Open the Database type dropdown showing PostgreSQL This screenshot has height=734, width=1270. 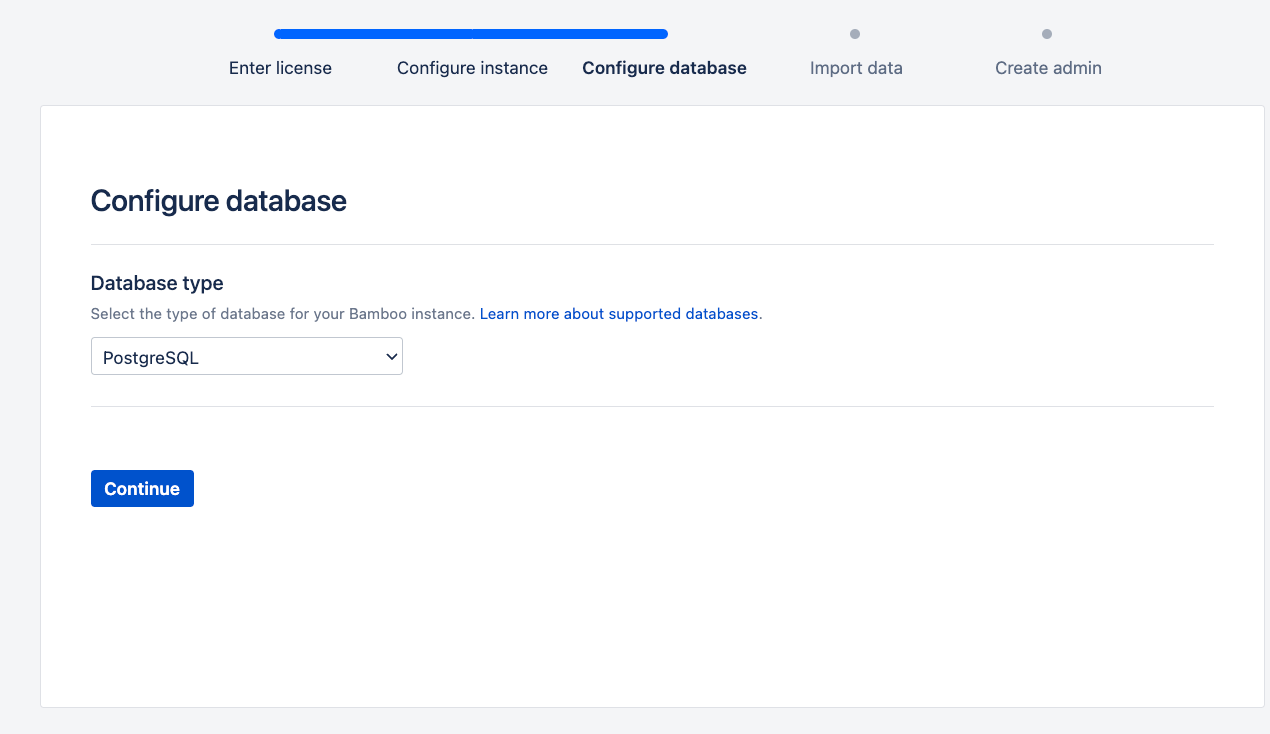tap(246, 357)
